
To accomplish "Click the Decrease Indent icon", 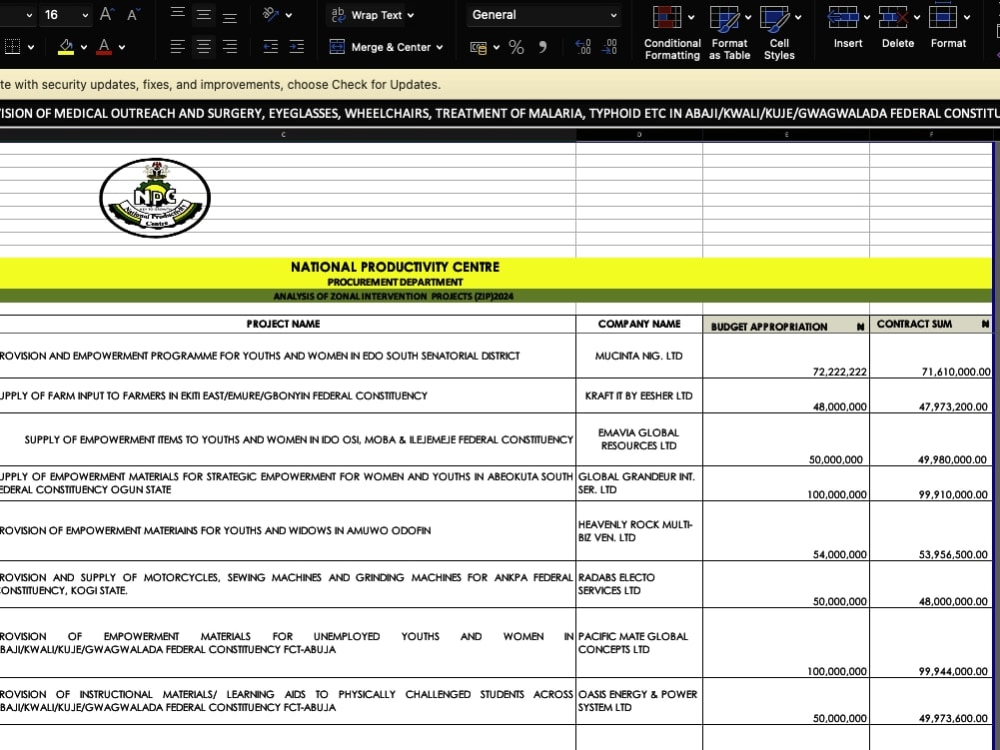I will pos(271,47).
